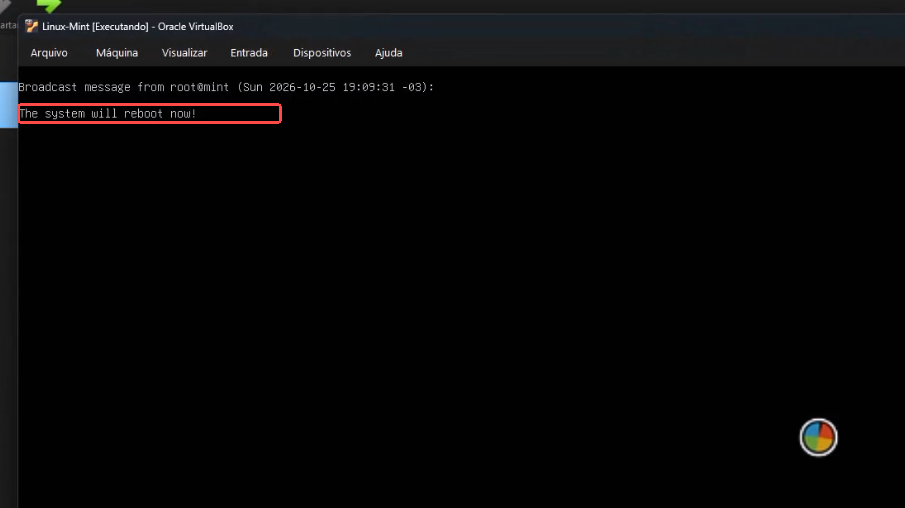Open the Arquivo menu

pyautogui.click(x=49, y=53)
